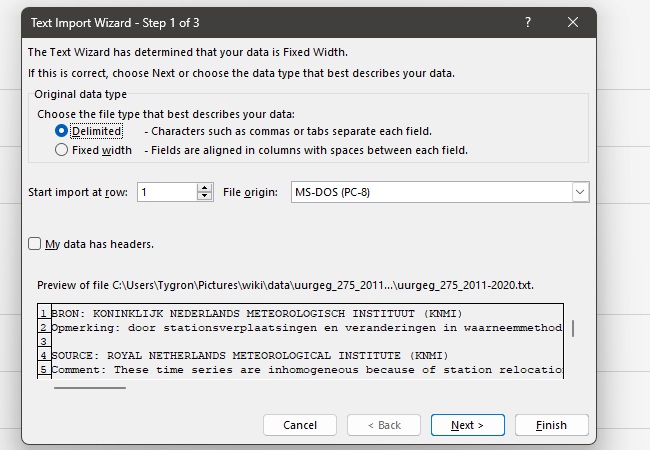Screen dimensions: 650x450
Task: Choose the Fixed width file type
Action: (62, 150)
